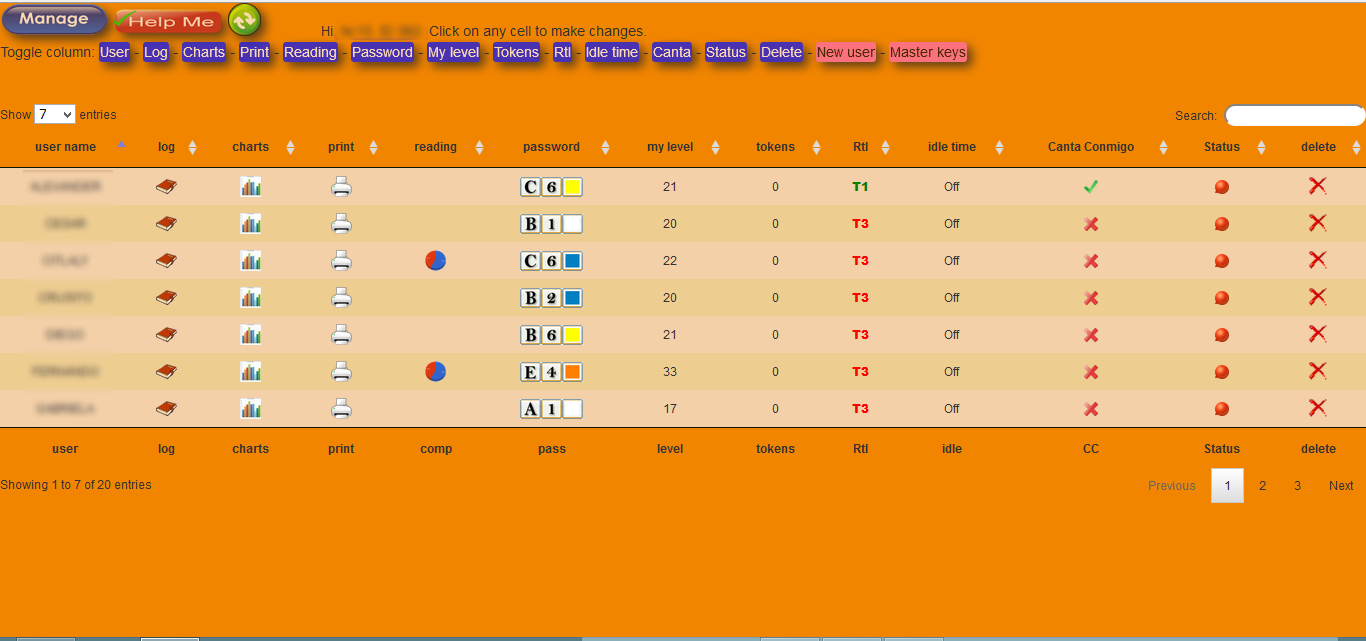Click the Next pagination link
The image size is (1366, 641).
(1341, 485)
